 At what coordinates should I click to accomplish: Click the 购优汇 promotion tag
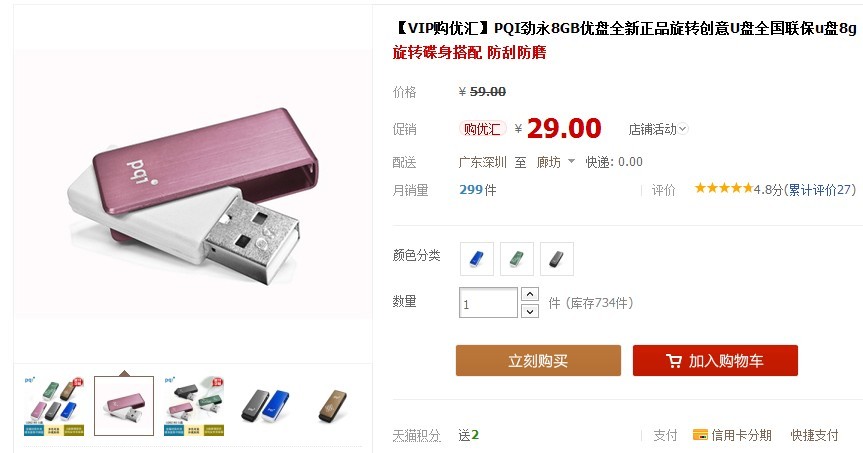pos(482,129)
